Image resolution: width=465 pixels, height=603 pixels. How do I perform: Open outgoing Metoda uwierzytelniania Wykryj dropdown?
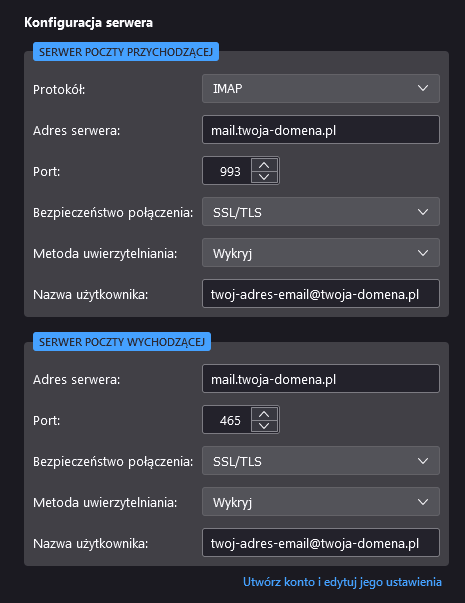321,502
